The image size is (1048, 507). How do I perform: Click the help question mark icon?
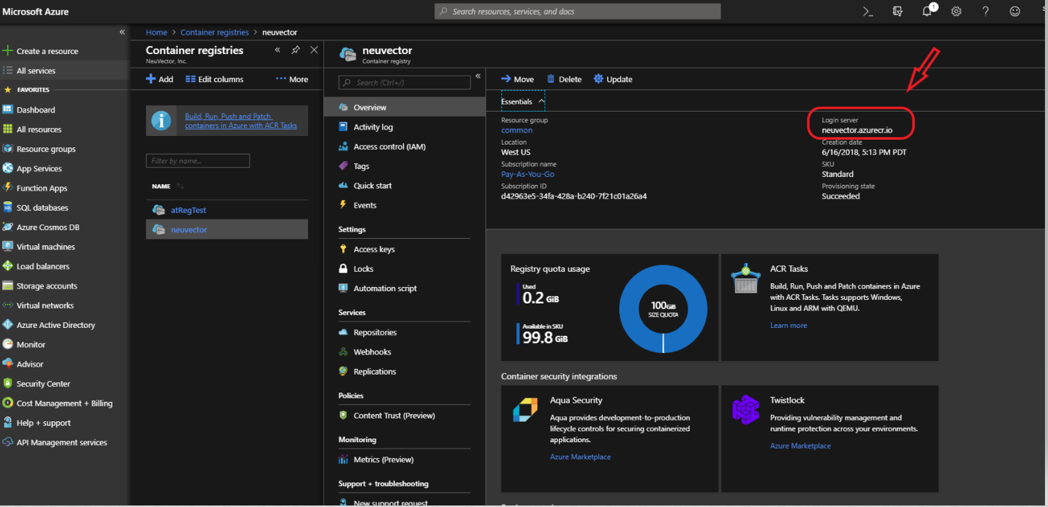pos(985,11)
